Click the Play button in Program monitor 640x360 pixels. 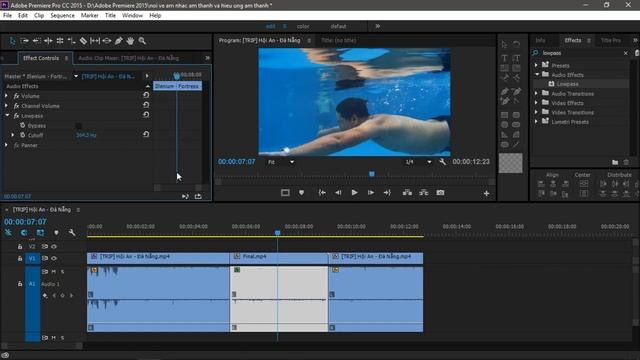(354, 193)
